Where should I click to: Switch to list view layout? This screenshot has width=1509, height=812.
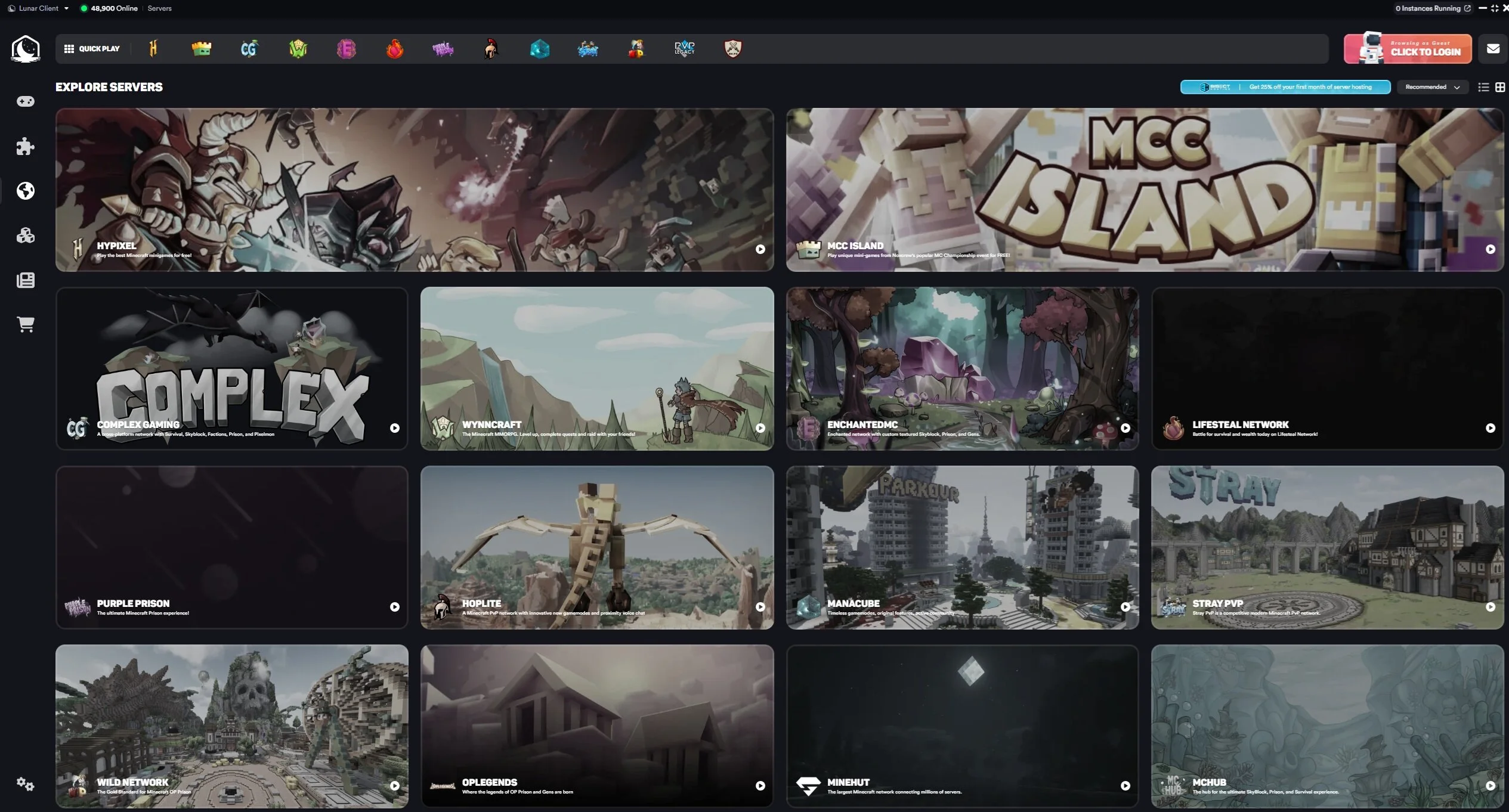click(1483, 88)
